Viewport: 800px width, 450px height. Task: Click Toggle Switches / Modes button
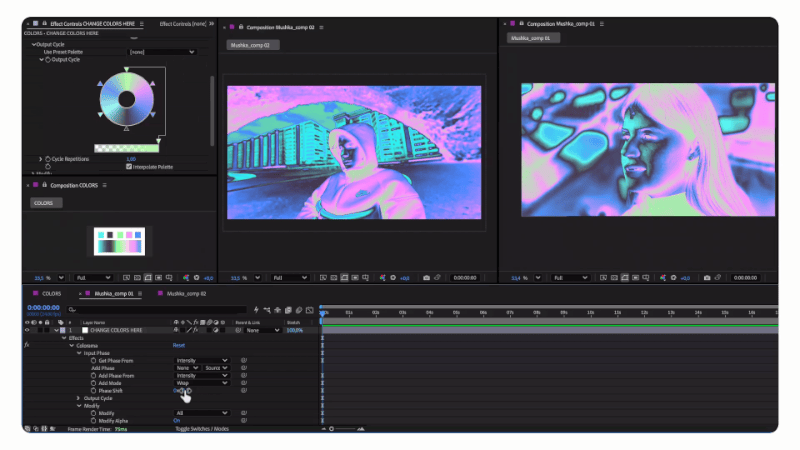coord(202,429)
